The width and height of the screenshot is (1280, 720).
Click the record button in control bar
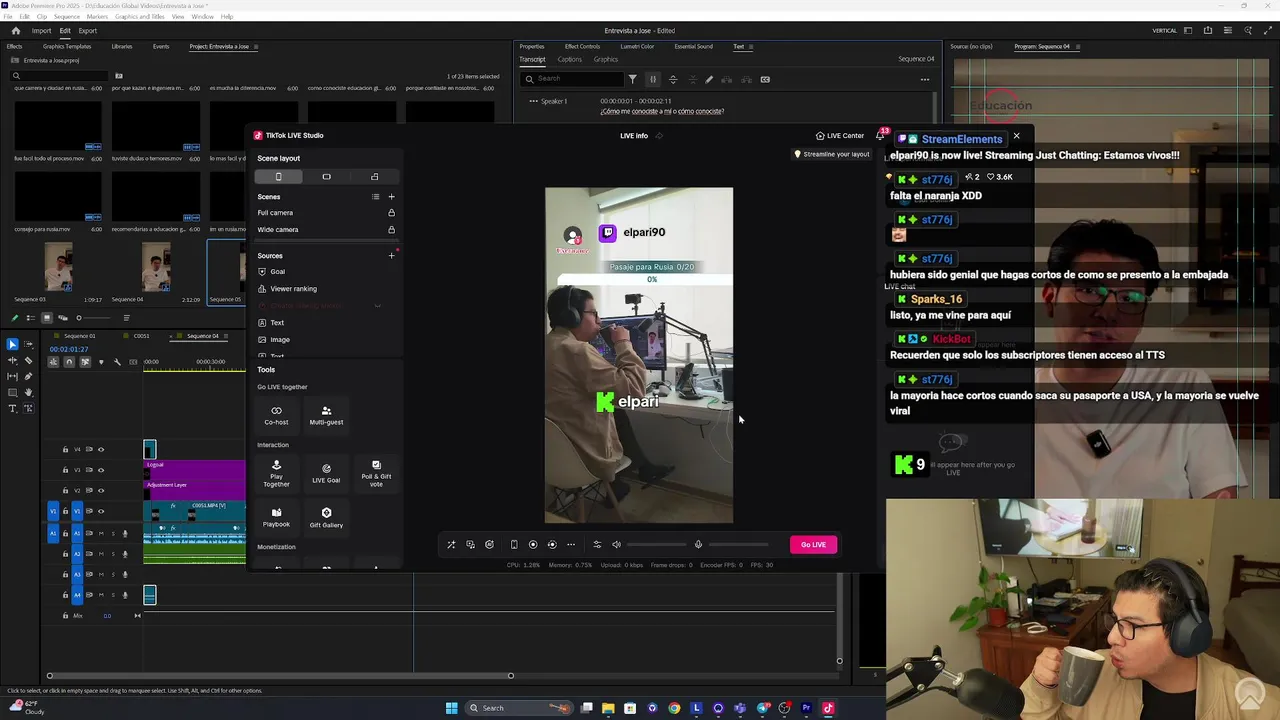tap(532, 545)
